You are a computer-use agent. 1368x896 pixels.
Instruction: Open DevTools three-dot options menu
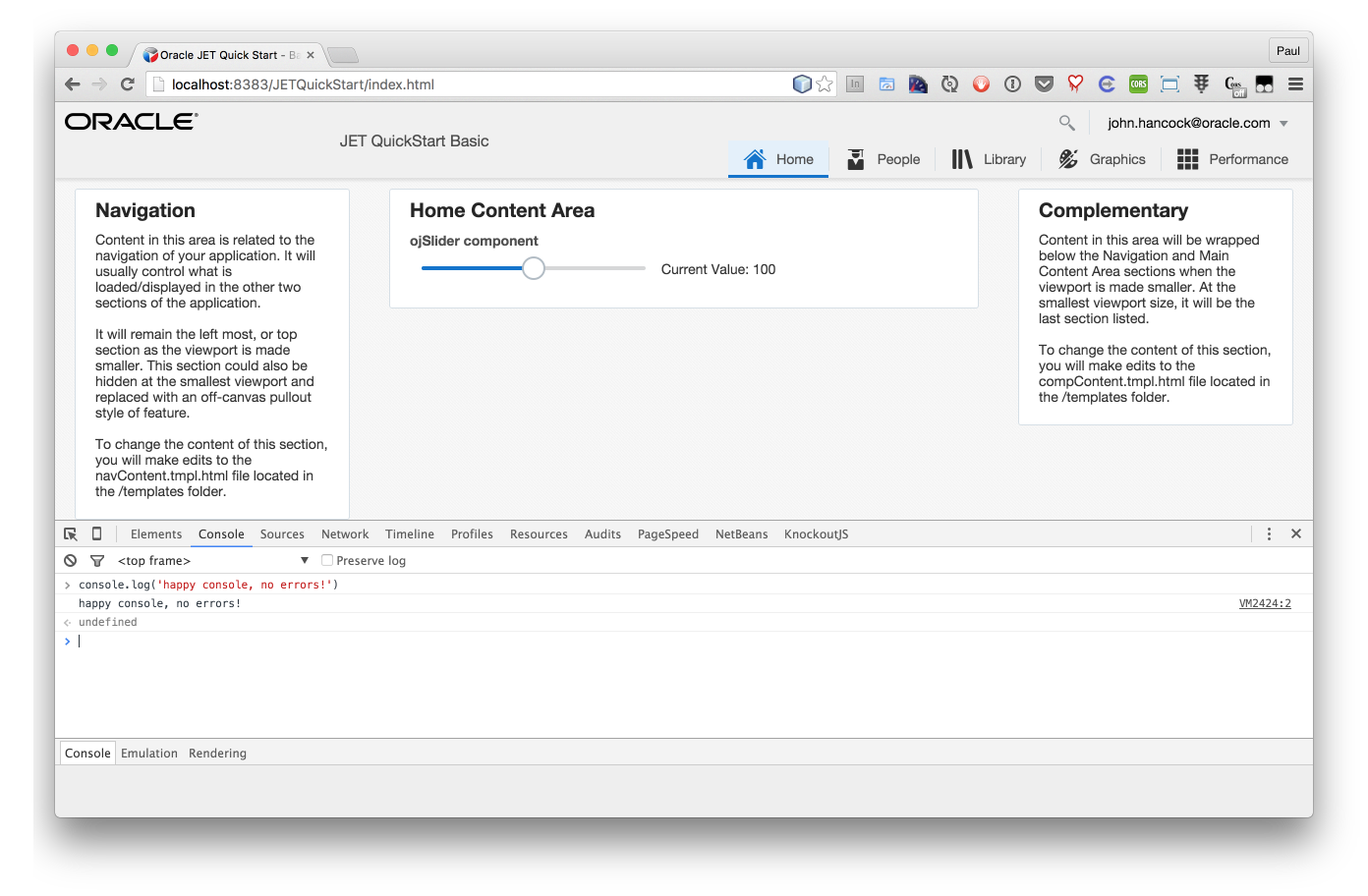(1269, 533)
